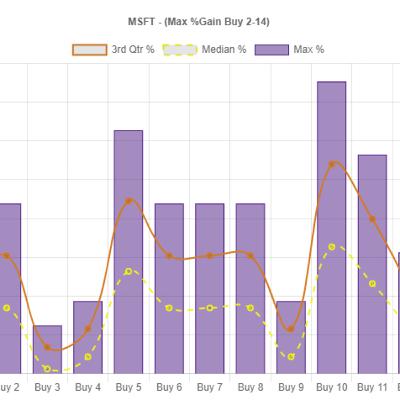
Task: Click the '3rd Qtr %' legend label
Action: [x=133, y=50]
